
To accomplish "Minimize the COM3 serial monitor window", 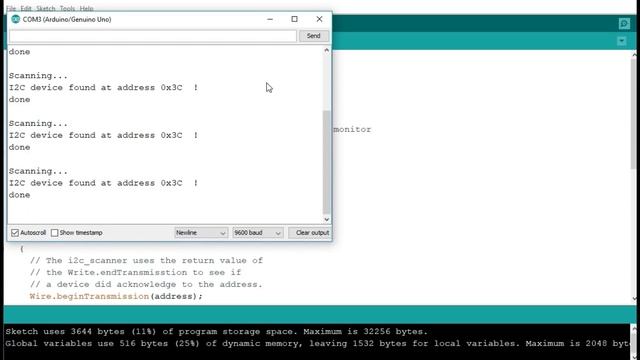I will point(270,19).
